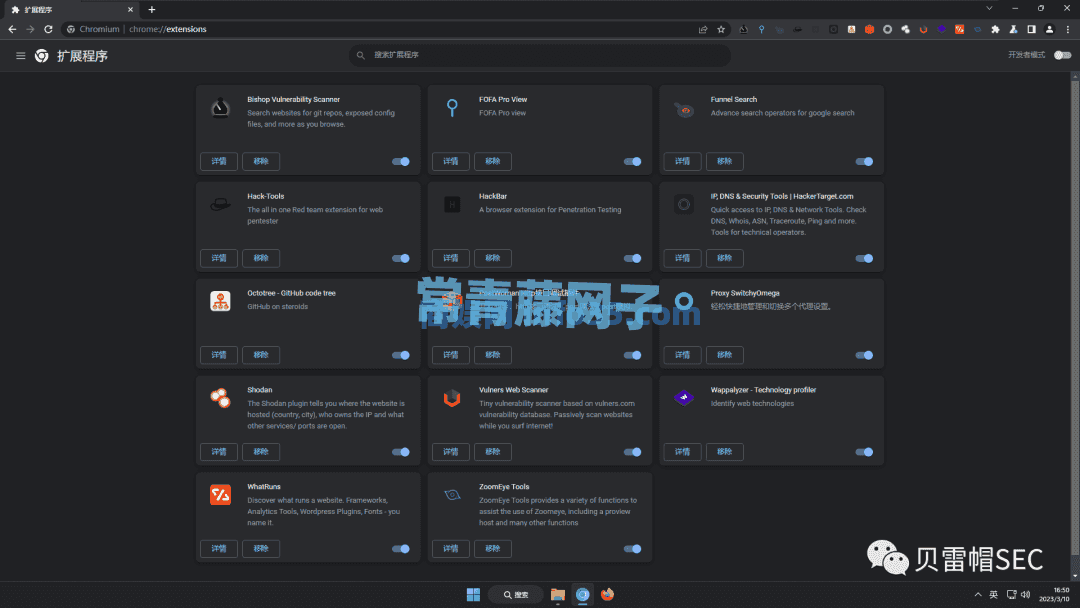Open the taskbar 搜索 search box
Image resolution: width=1080 pixels, height=608 pixels.
pos(516,595)
